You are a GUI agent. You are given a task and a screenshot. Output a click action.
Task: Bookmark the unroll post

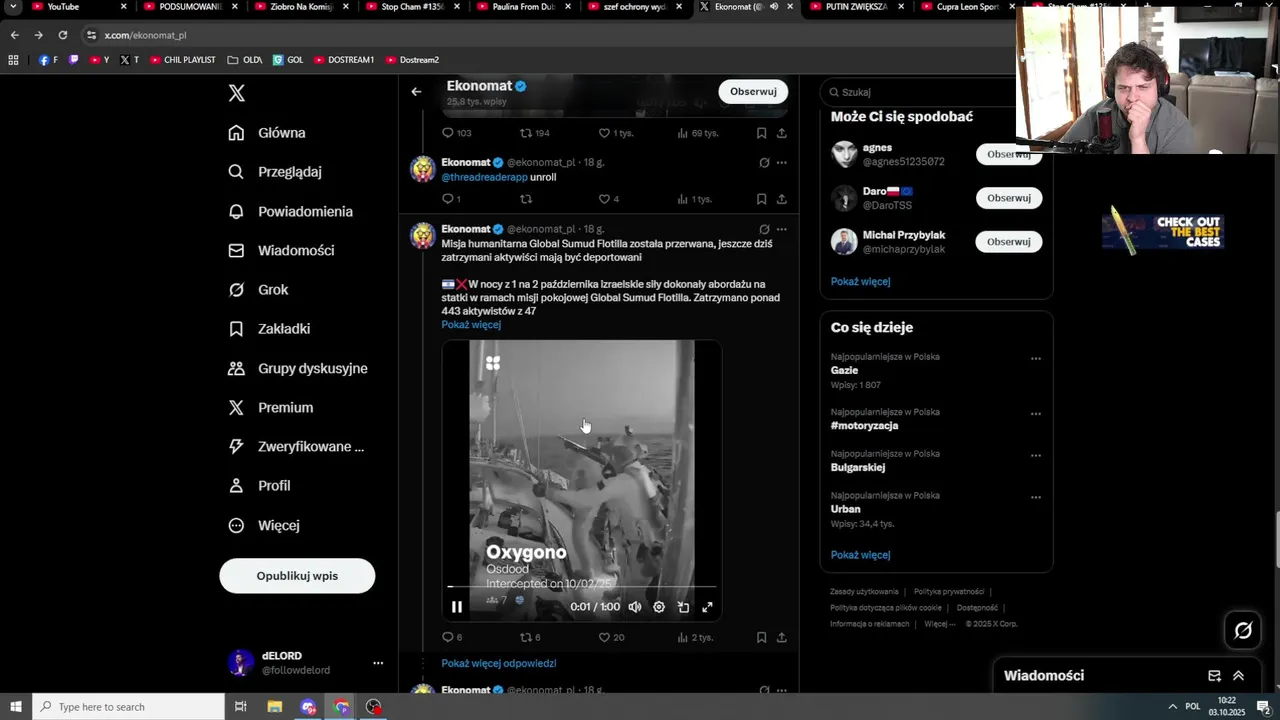[761, 199]
